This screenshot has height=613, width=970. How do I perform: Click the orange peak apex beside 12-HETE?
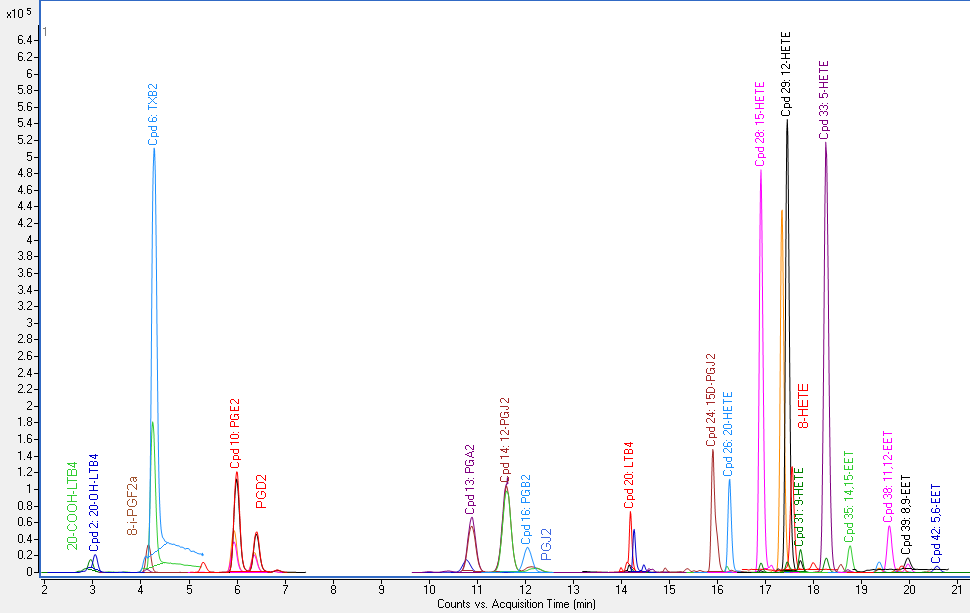(781, 210)
